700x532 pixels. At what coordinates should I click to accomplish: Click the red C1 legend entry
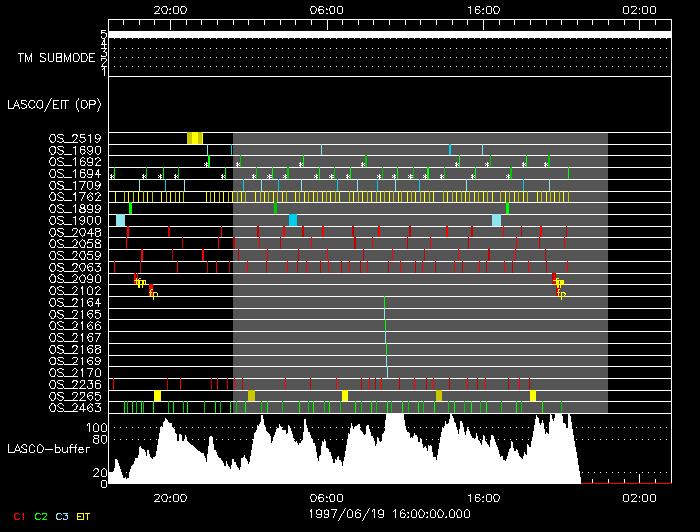point(19,517)
